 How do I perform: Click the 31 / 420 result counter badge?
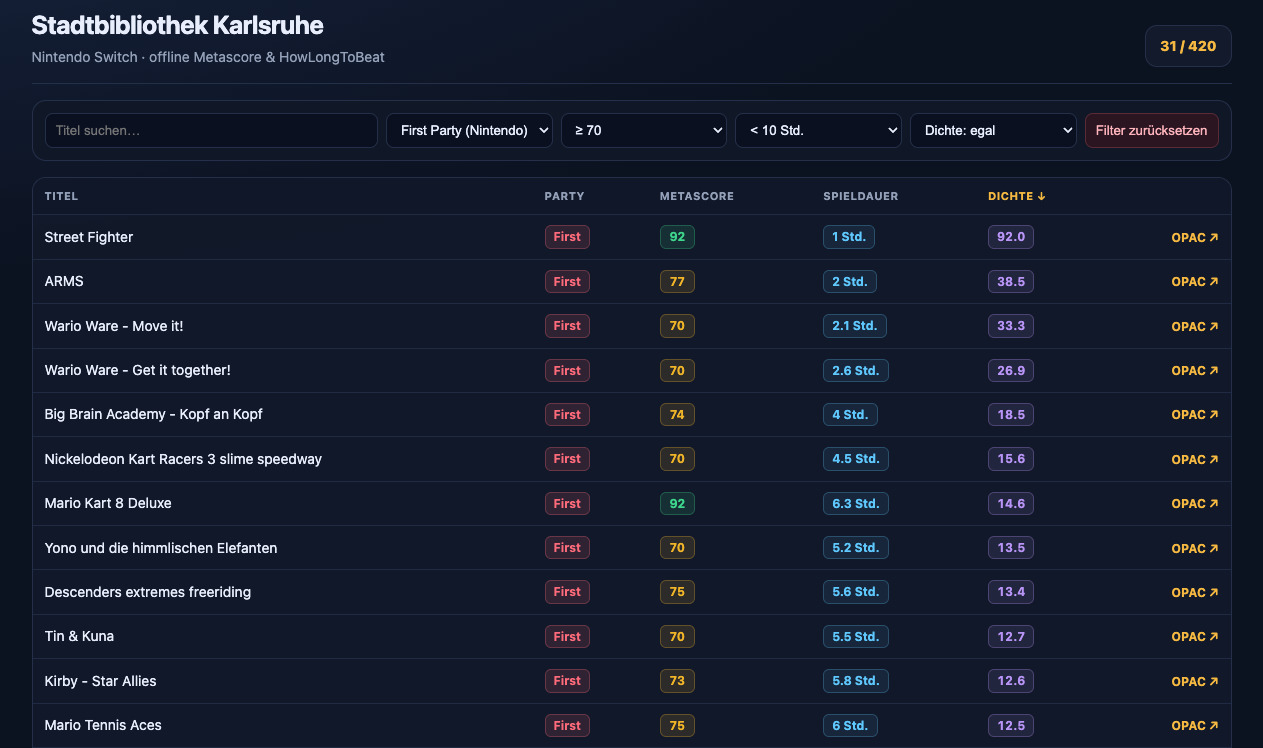coord(1188,46)
